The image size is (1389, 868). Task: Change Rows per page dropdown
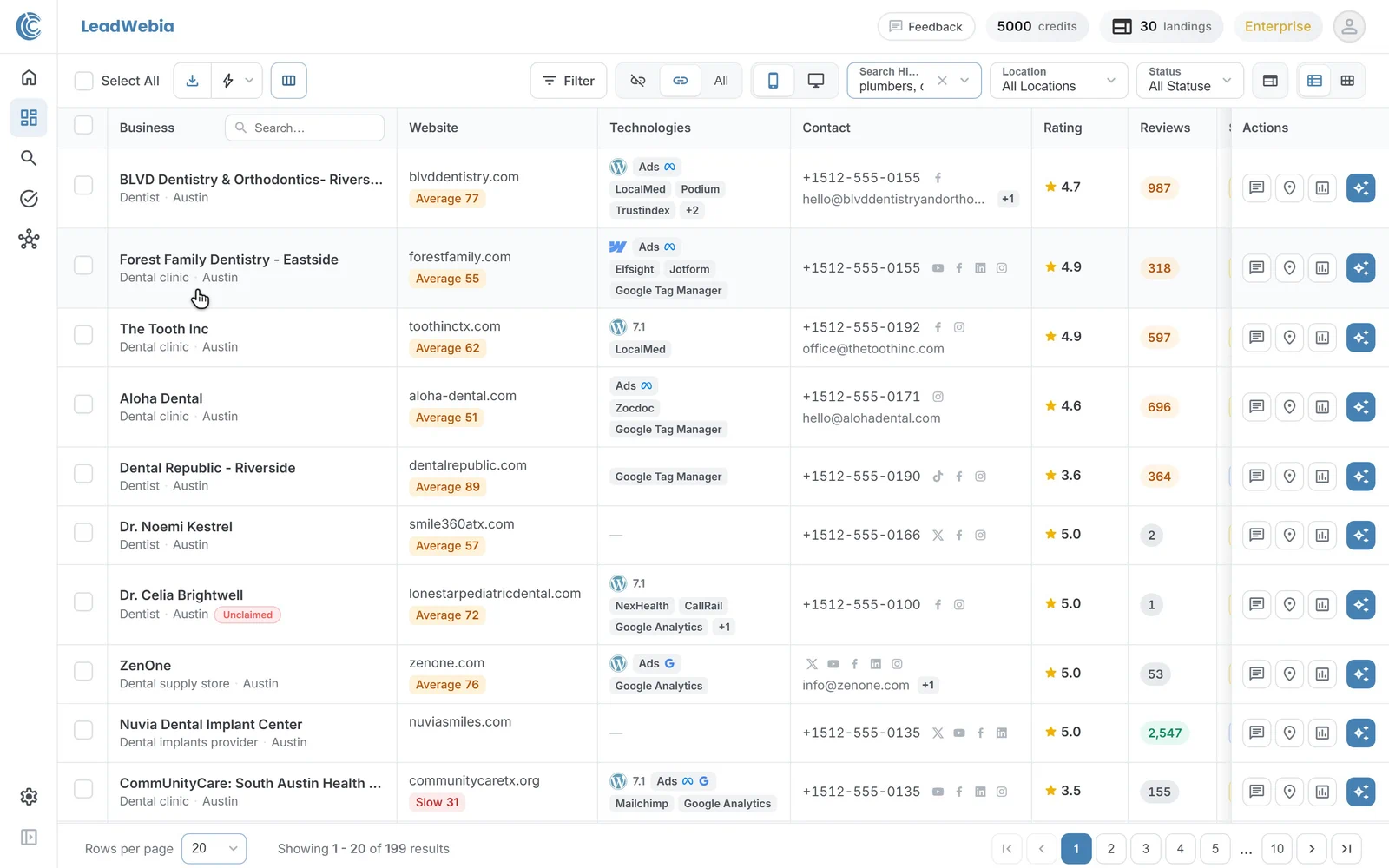[214, 849]
